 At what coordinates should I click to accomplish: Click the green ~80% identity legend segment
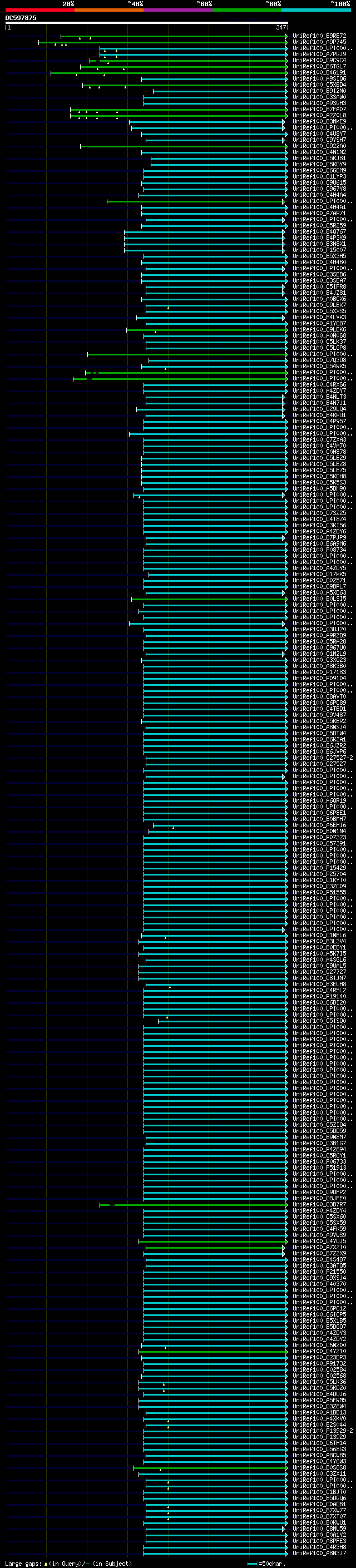click(x=247, y=10)
